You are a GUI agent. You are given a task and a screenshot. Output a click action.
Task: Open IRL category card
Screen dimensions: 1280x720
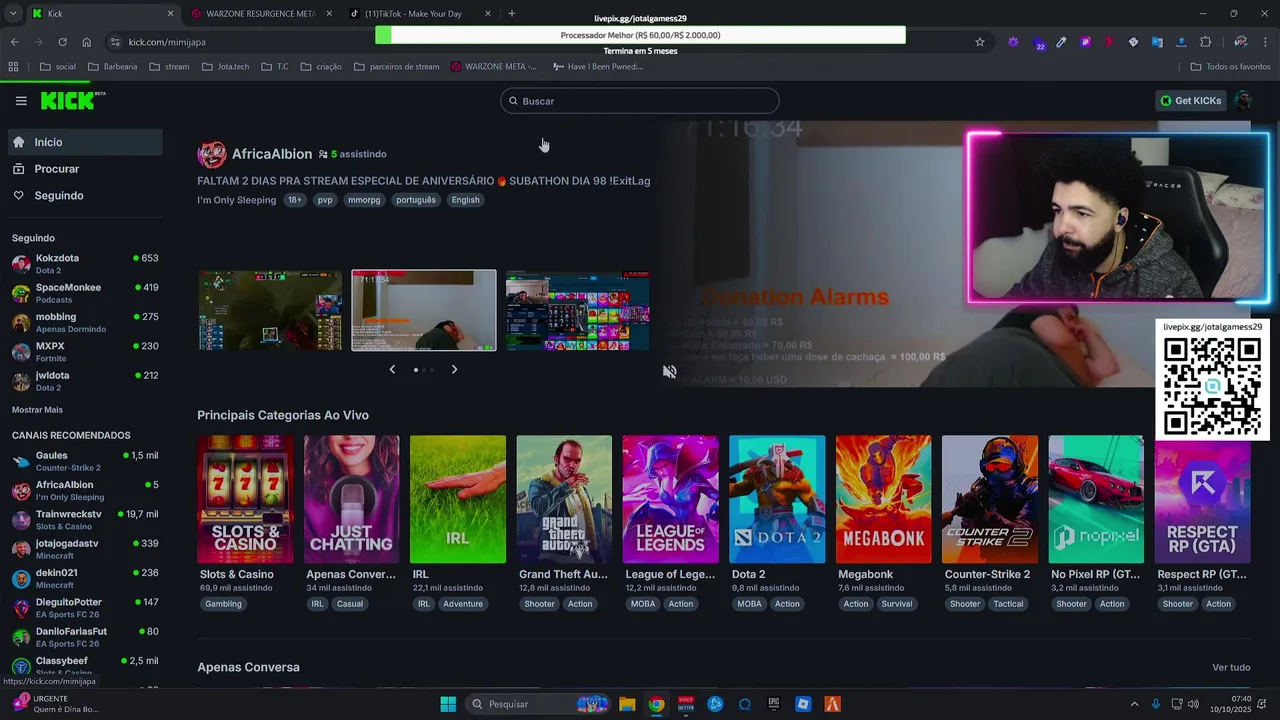click(458, 499)
